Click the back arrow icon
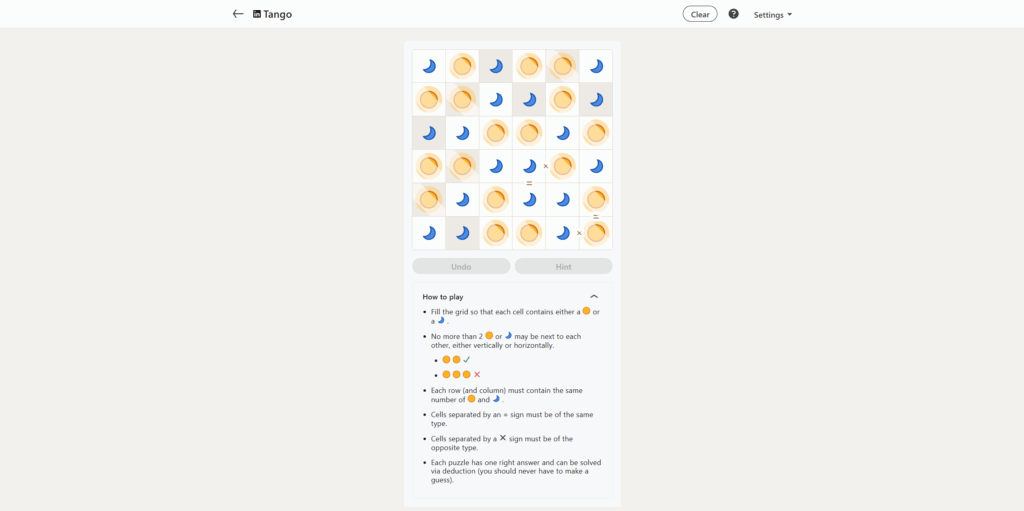Screen dimensions: 1024x511 pos(238,14)
